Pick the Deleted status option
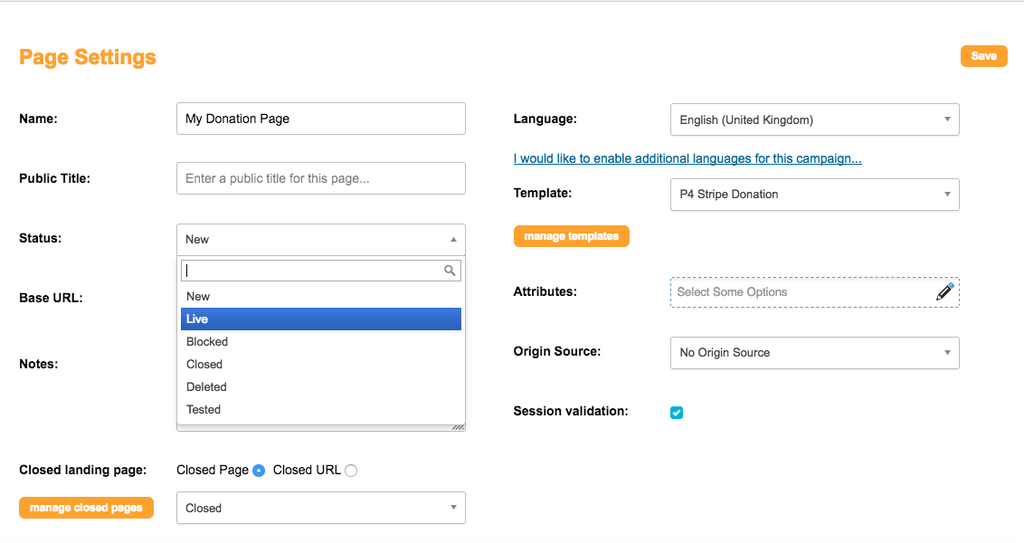 (x=321, y=387)
